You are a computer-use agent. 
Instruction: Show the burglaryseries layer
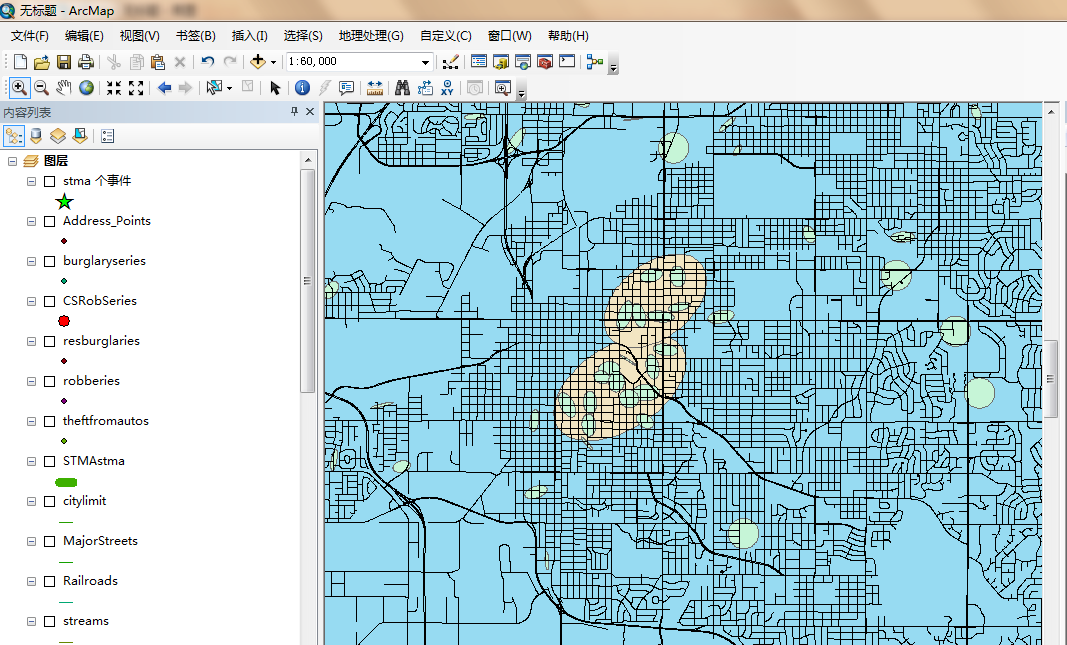coord(50,261)
